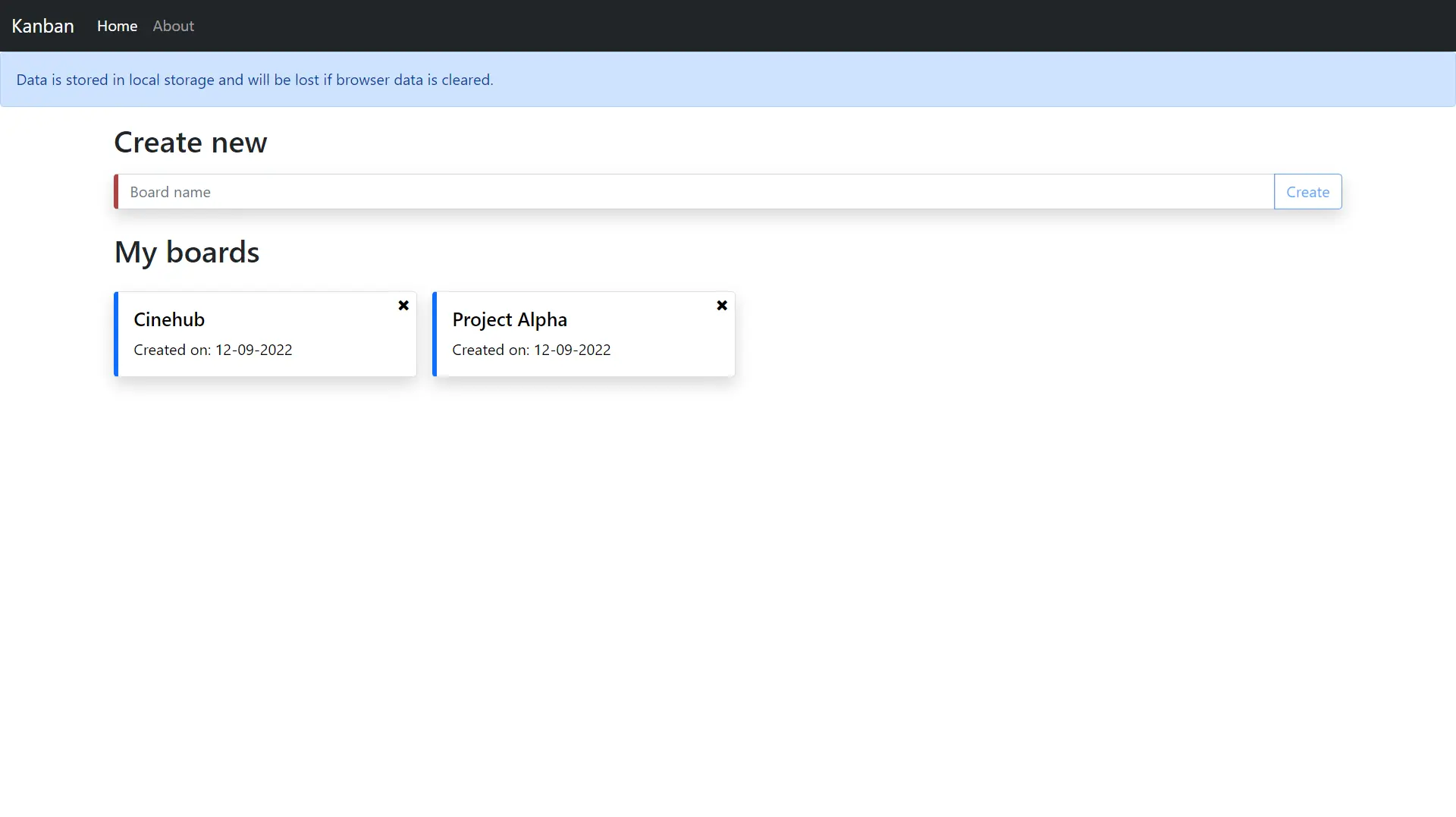Click the Kanban brand logo
This screenshot has width=1456, height=817.
(42, 26)
